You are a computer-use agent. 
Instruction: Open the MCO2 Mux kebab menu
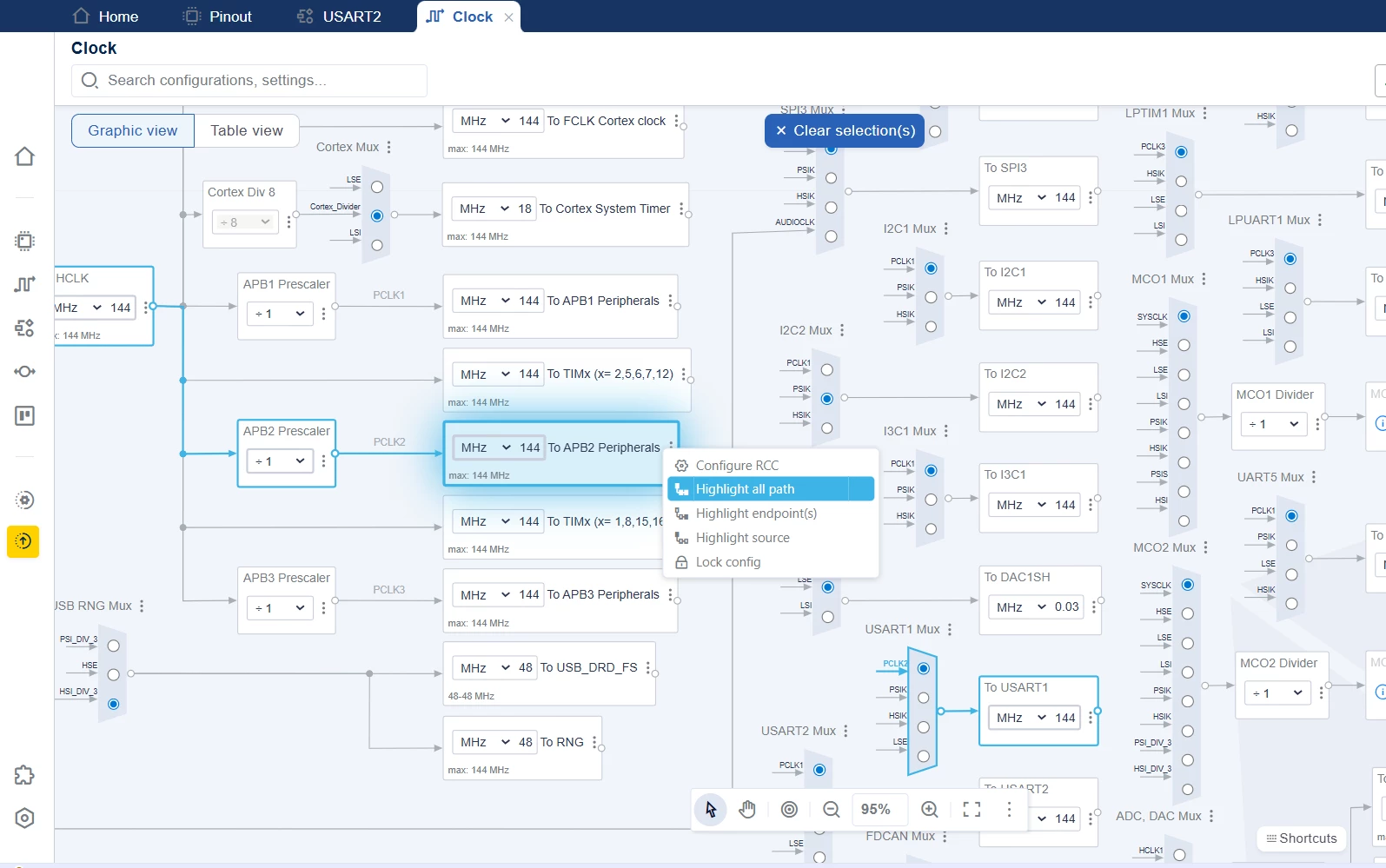[1205, 547]
